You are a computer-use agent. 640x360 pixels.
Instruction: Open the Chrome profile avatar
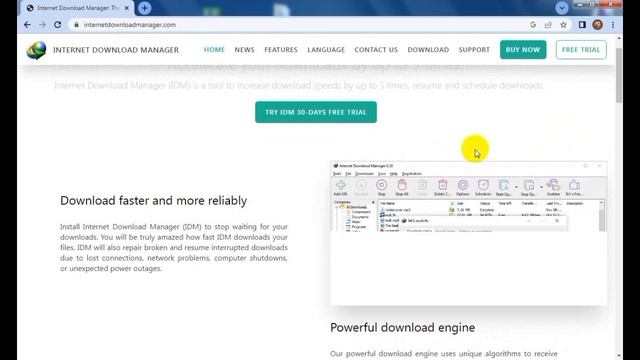click(x=598, y=25)
